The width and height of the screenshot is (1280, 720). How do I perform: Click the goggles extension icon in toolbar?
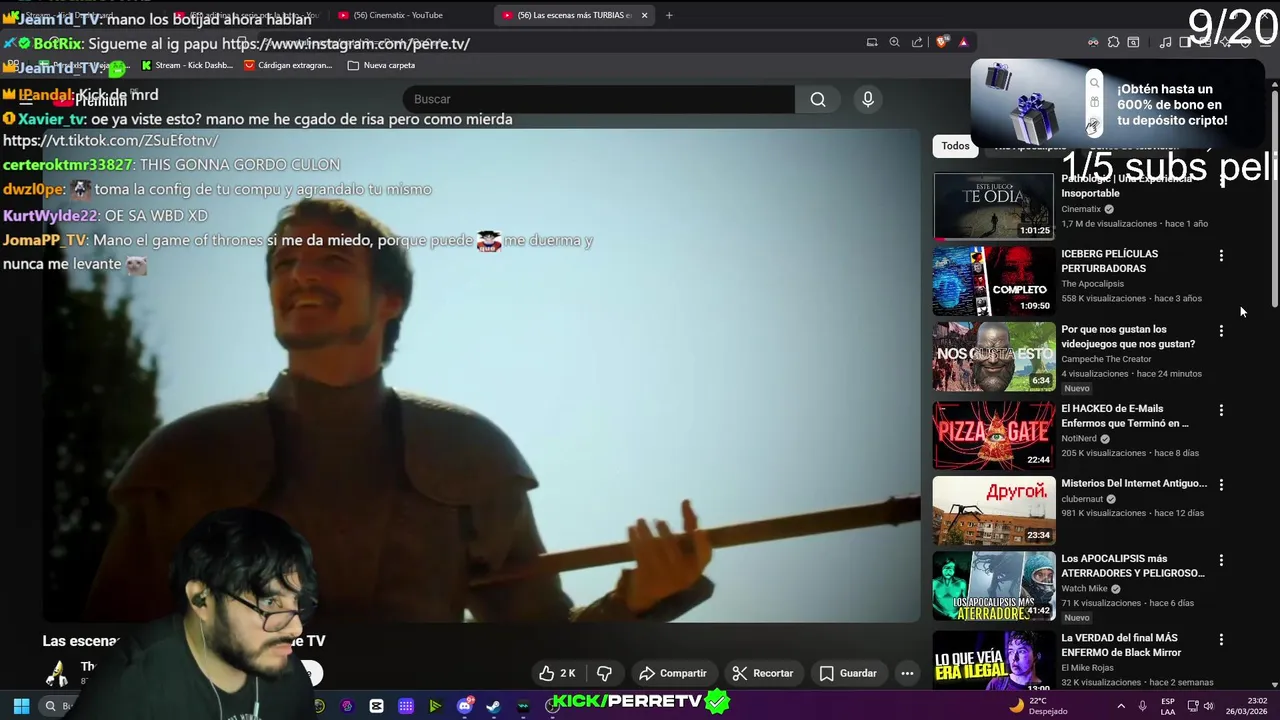[1093, 42]
